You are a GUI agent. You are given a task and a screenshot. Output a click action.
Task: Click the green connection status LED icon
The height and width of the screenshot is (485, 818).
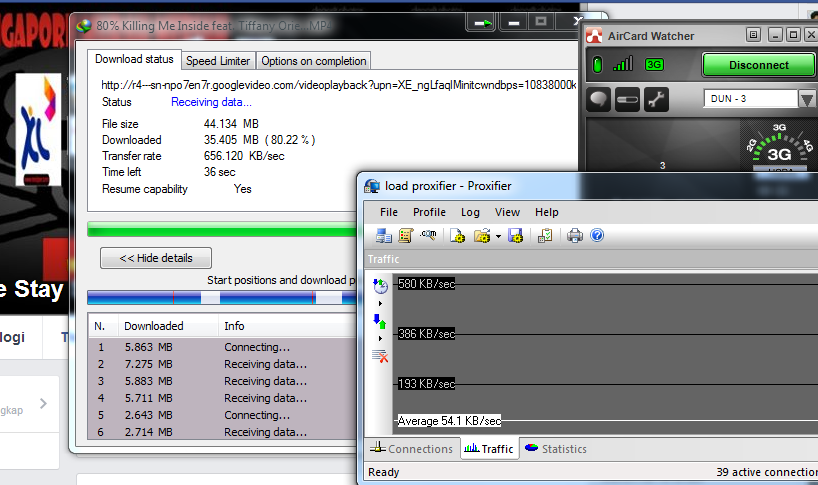tap(598, 65)
